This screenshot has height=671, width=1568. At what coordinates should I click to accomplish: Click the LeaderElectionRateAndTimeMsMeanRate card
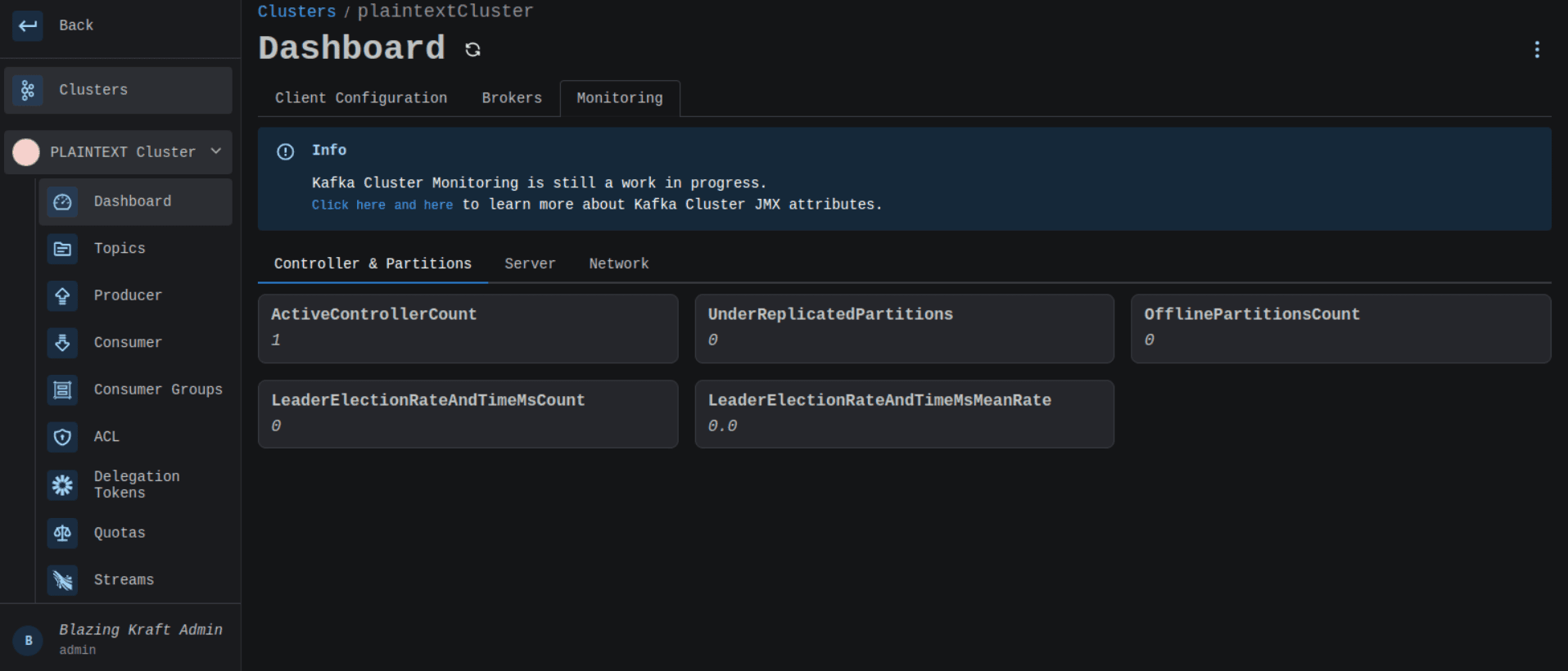coord(904,414)
